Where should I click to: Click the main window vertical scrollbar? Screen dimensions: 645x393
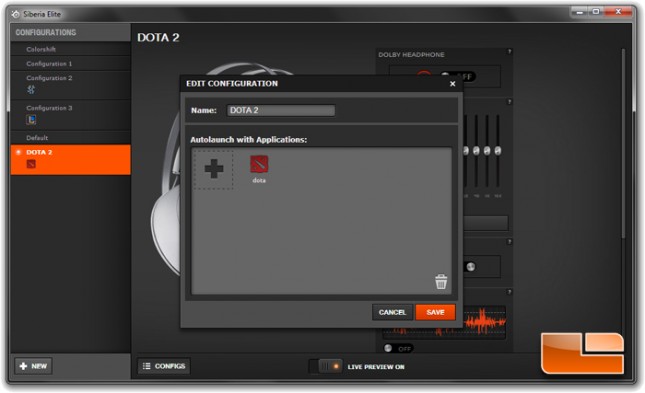coord(623,143)
